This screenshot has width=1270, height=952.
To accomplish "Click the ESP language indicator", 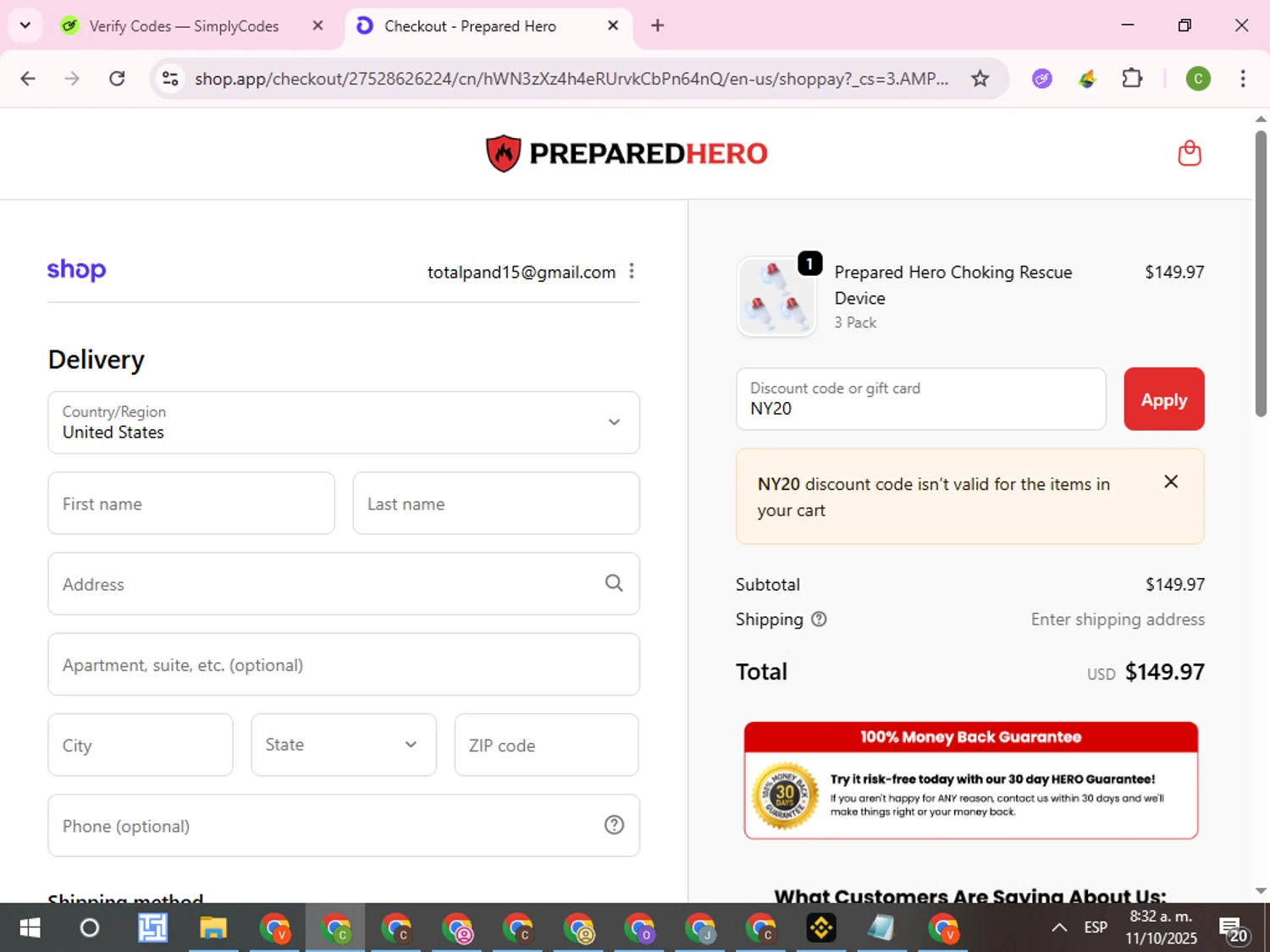I will coord(1096,927).
